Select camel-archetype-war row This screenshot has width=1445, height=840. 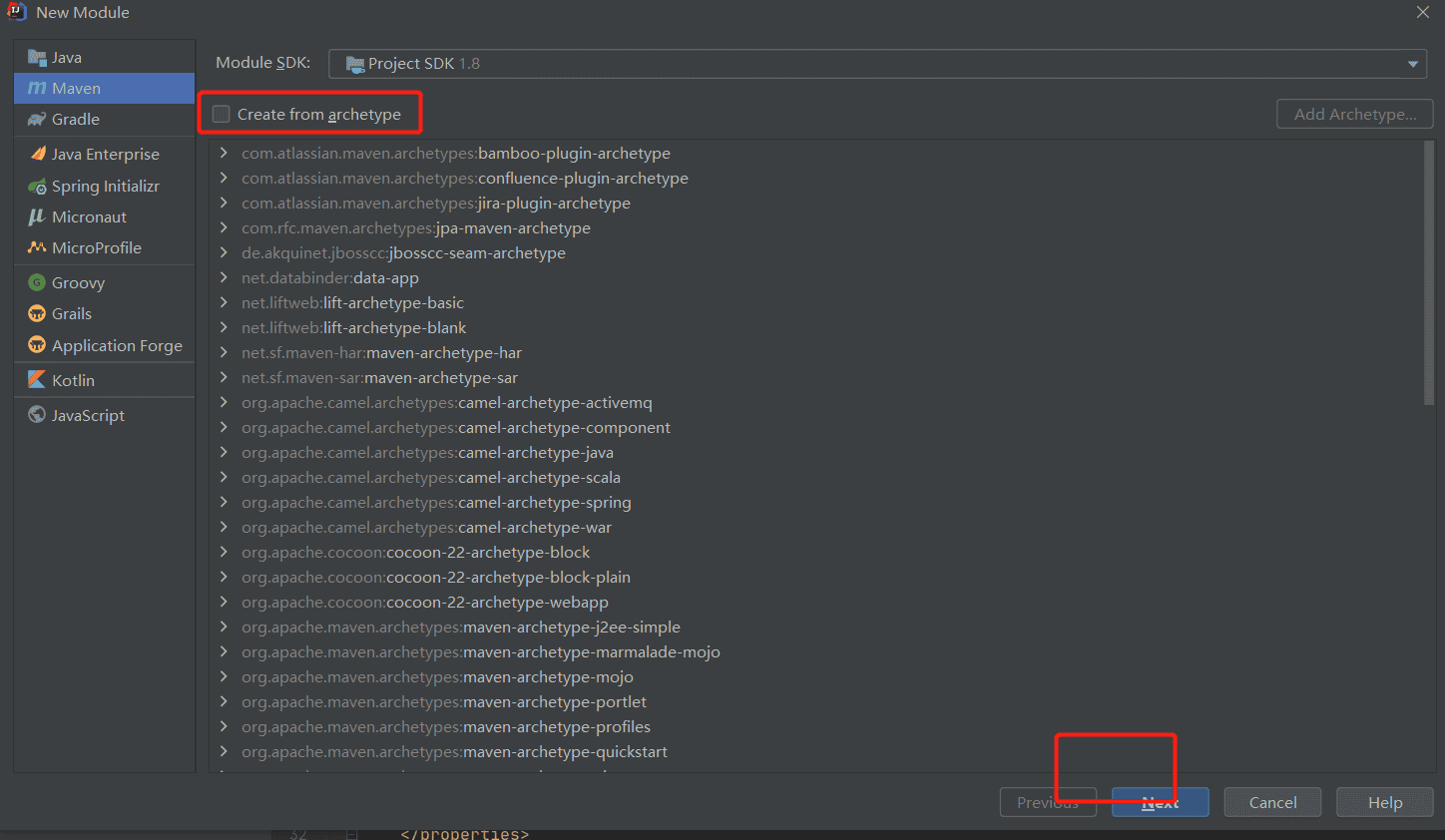click(x=818, y=527)
